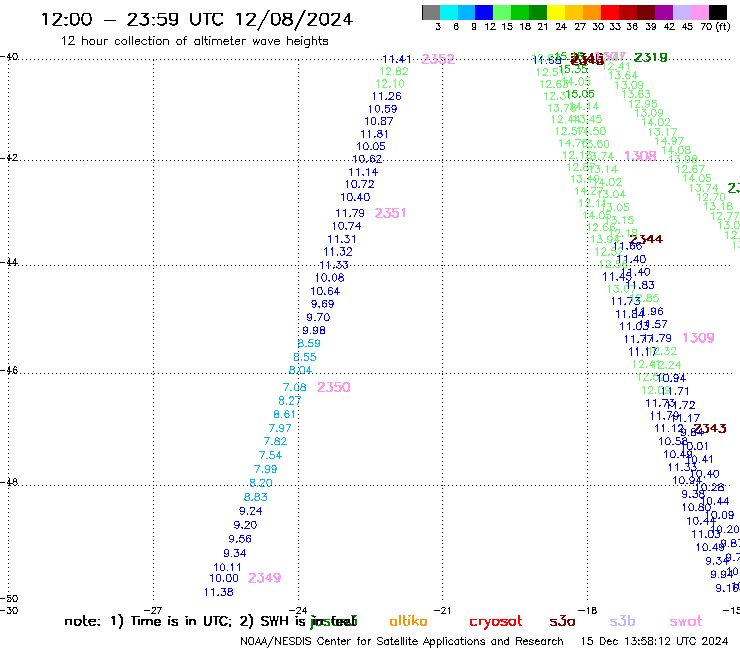Select the timestamp '15 Dec 13:58:12 UTC 2024'
The image size is (740, 650).
655,641
